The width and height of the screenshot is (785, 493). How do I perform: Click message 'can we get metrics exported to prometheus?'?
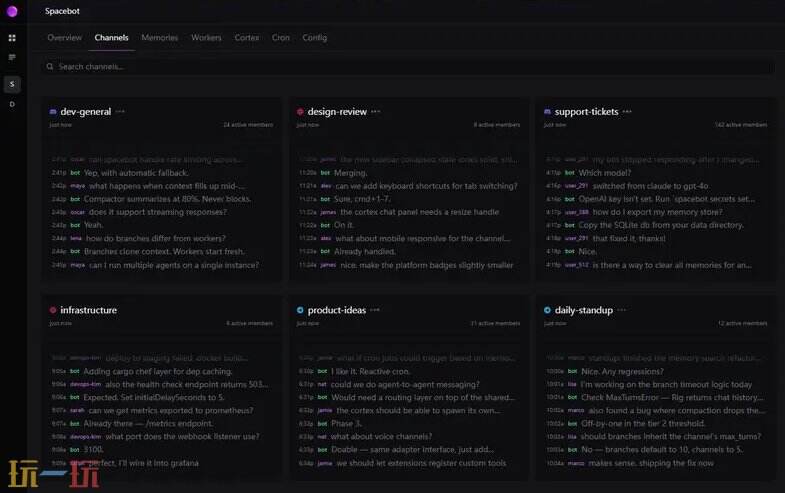pyautogui.click(x=171, y=410)
